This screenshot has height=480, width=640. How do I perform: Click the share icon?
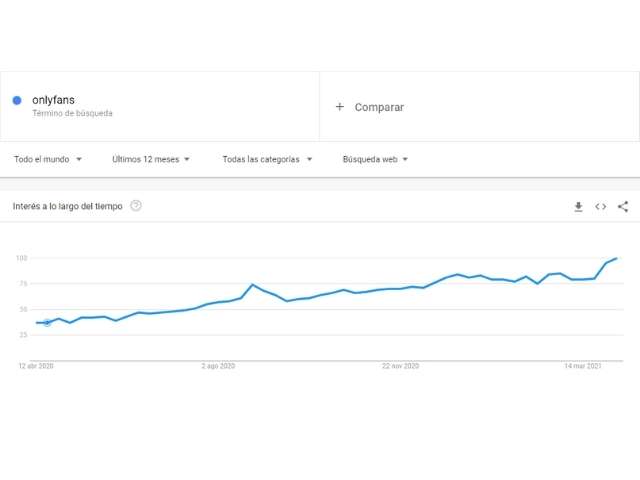623,207
